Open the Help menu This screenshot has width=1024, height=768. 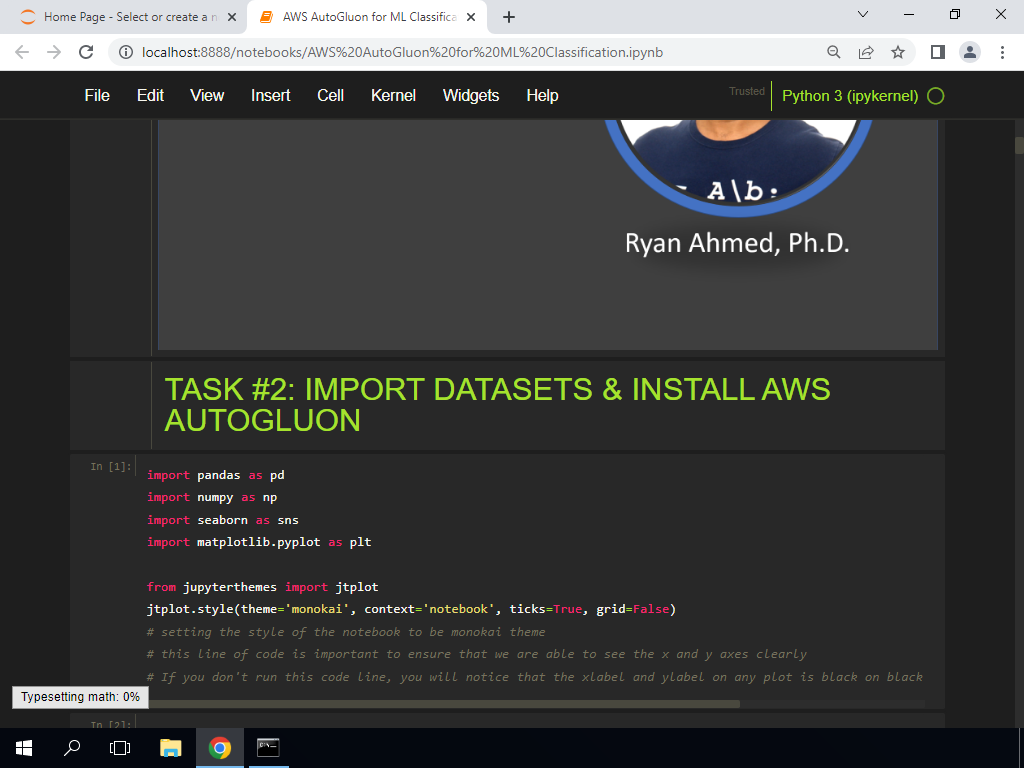[x=542, y=95]
